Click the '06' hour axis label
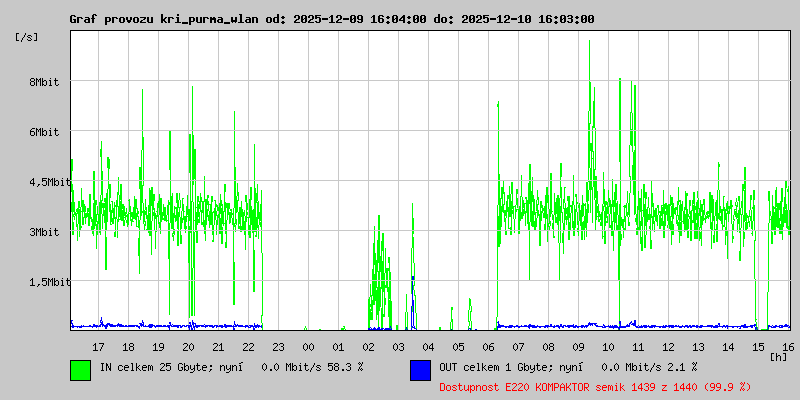 pos(488,347)
